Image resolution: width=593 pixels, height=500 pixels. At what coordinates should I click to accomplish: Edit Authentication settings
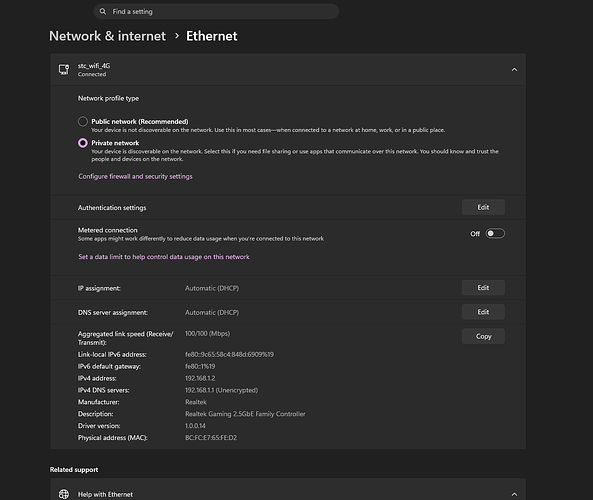[x=483, y=207]
